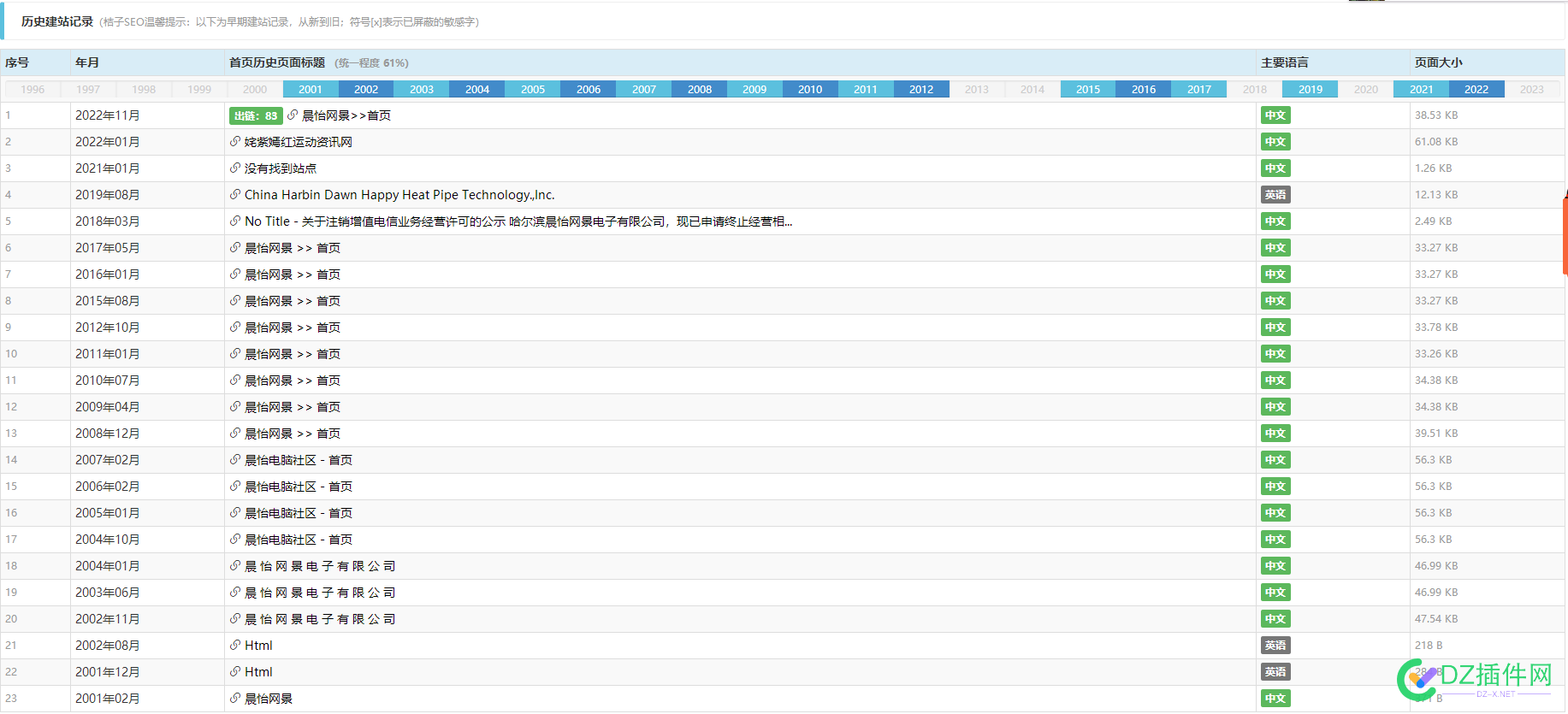
Task: Switch to the 2021 year tab
Action: click(1422, 89)
